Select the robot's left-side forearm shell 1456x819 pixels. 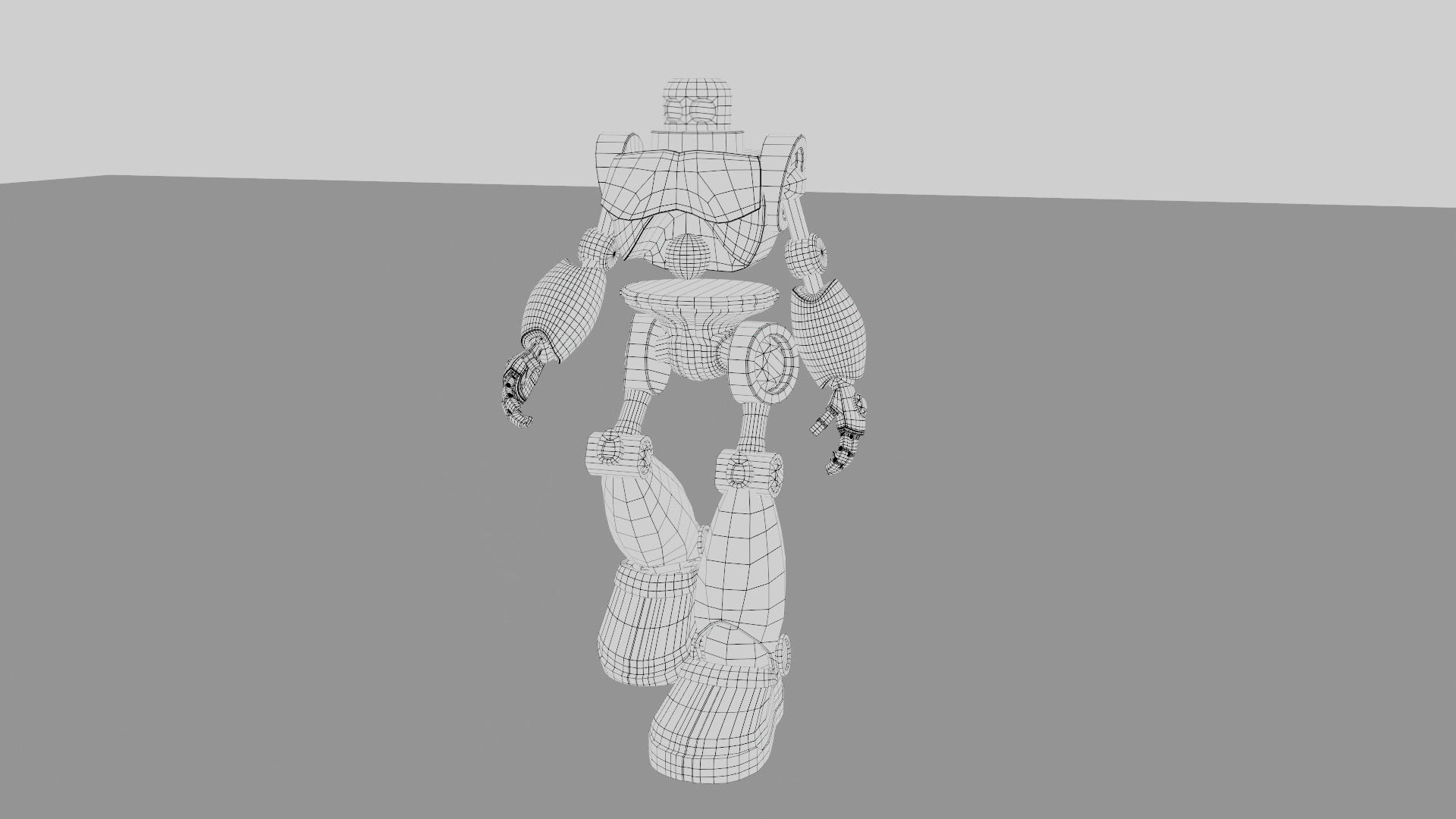coord(565,308)
